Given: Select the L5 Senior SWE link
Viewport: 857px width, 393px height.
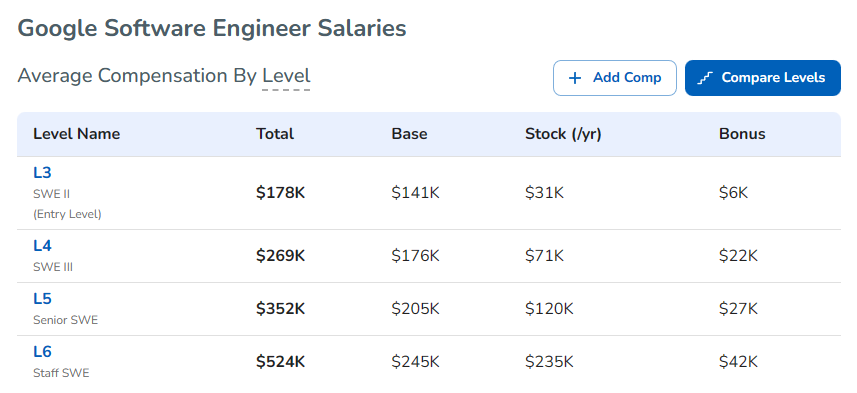Looking at the screenshot, I should (x=42, y=299).
